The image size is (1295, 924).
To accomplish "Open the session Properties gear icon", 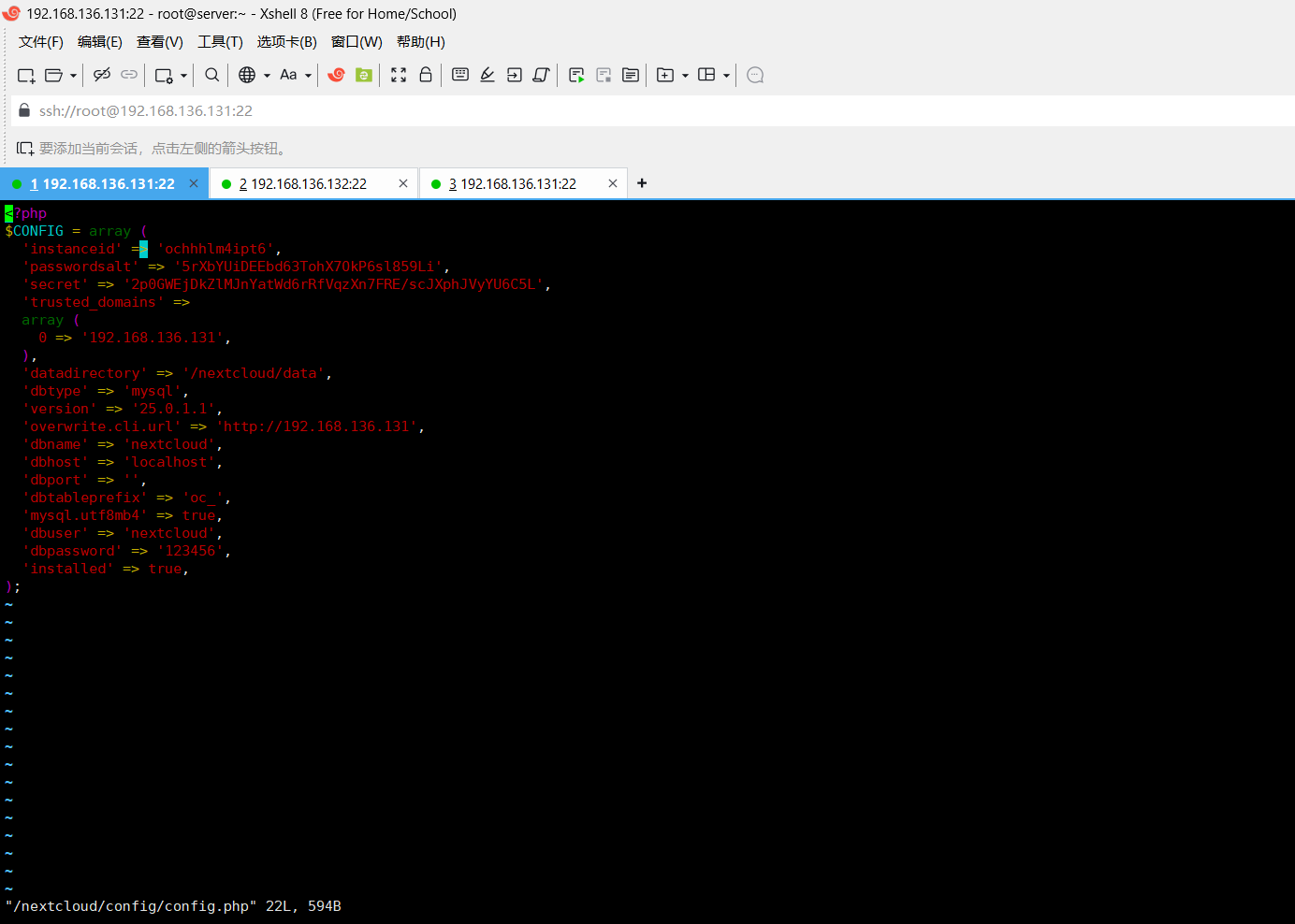I will (x=164, y=75).
